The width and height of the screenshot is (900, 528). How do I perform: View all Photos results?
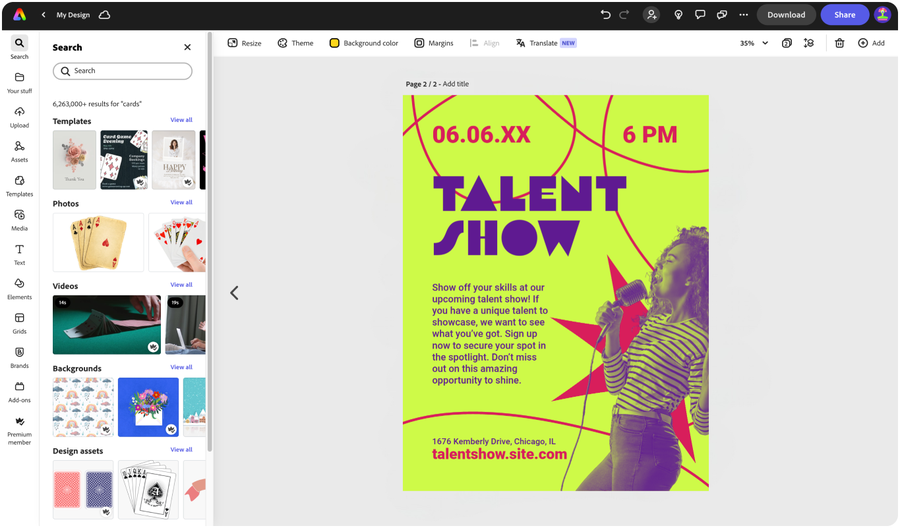[x=181, y=203]
